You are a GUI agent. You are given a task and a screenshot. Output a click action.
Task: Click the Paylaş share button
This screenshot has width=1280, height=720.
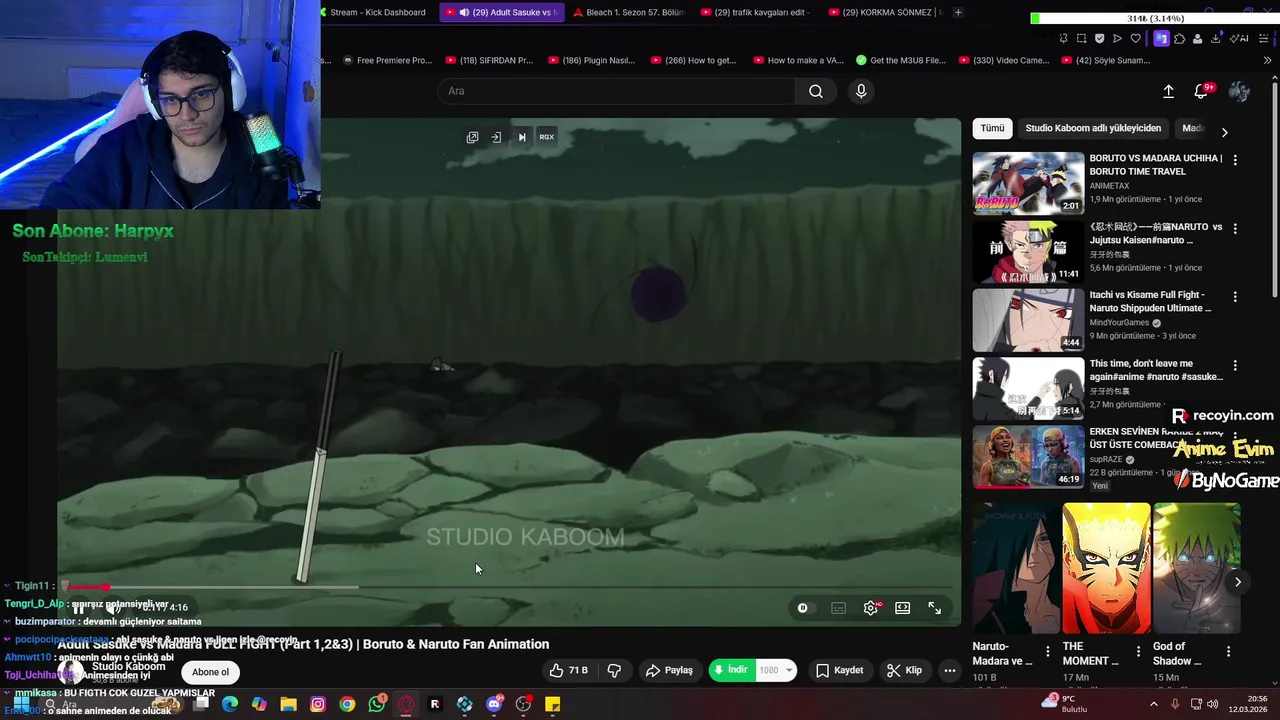[x=670, y=670]
